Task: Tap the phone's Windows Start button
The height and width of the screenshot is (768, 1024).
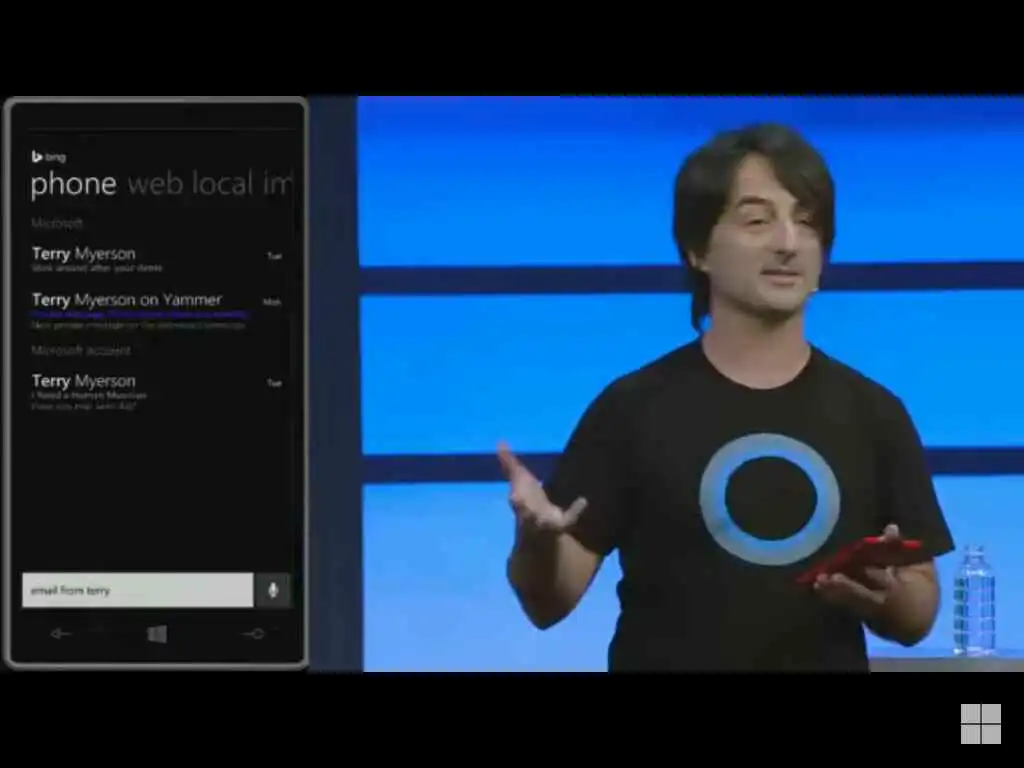Action: tap(157, 634)
